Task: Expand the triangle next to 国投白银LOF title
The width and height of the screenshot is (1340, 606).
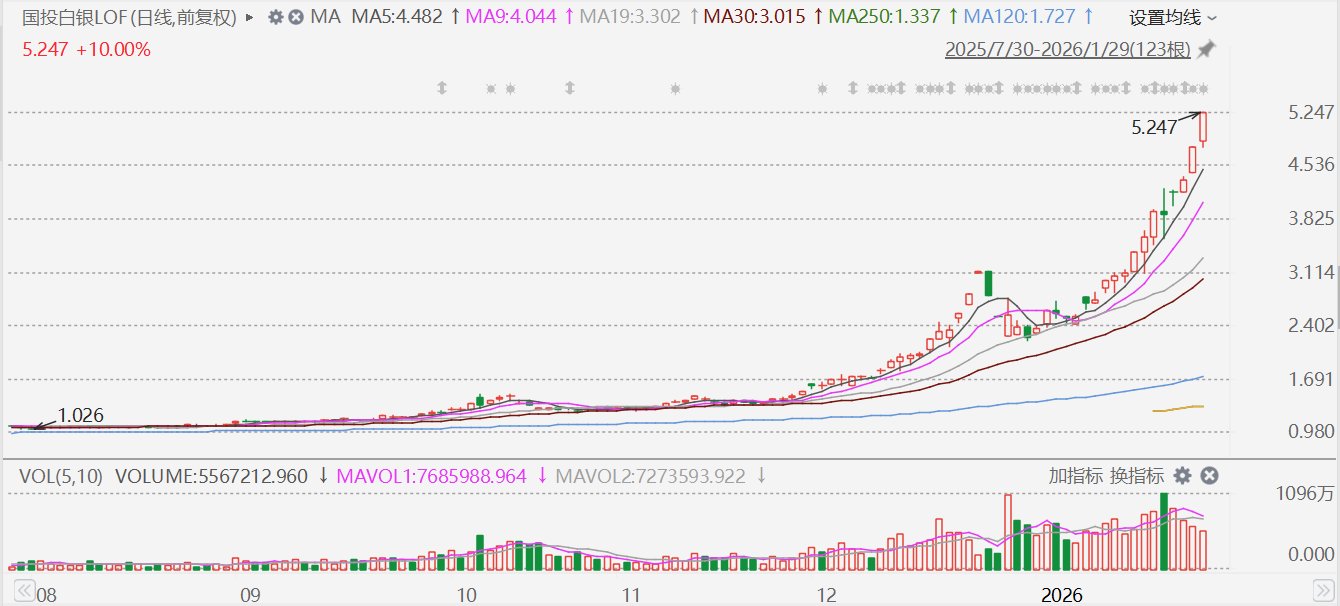Action: point(249,17)
